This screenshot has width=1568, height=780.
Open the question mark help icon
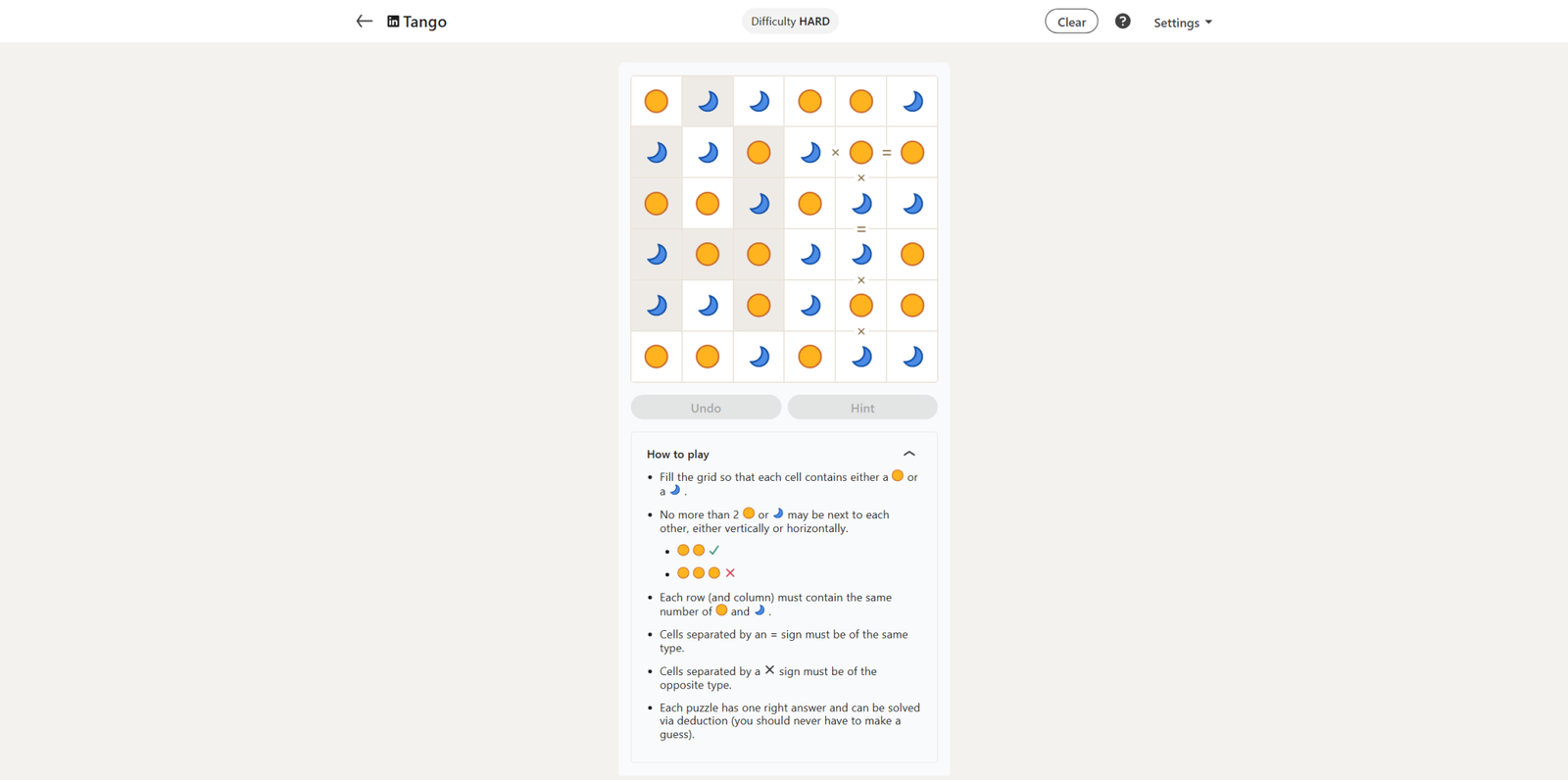click(1122, 22)
